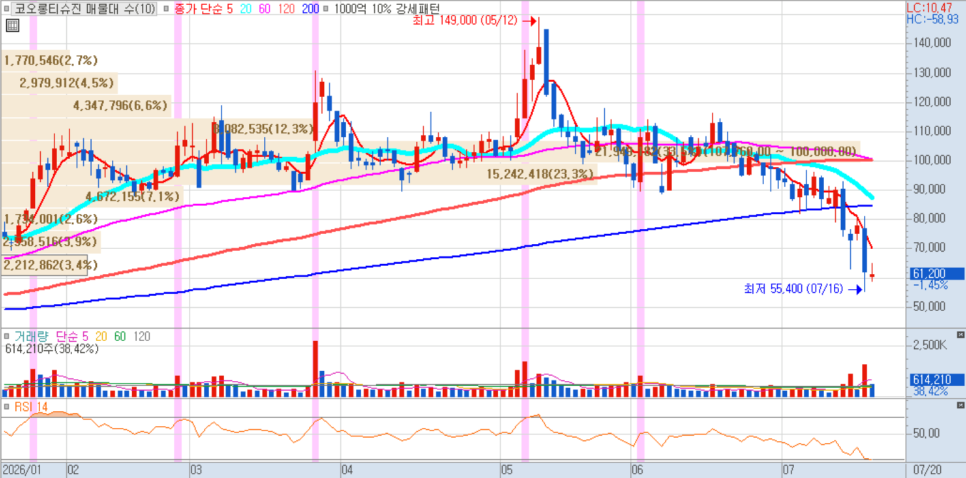Click the 2,500K volume axis label
Image resolution: width=966 pixels, height=478 pixels.
pyautogui.click(x=928, y=345)
